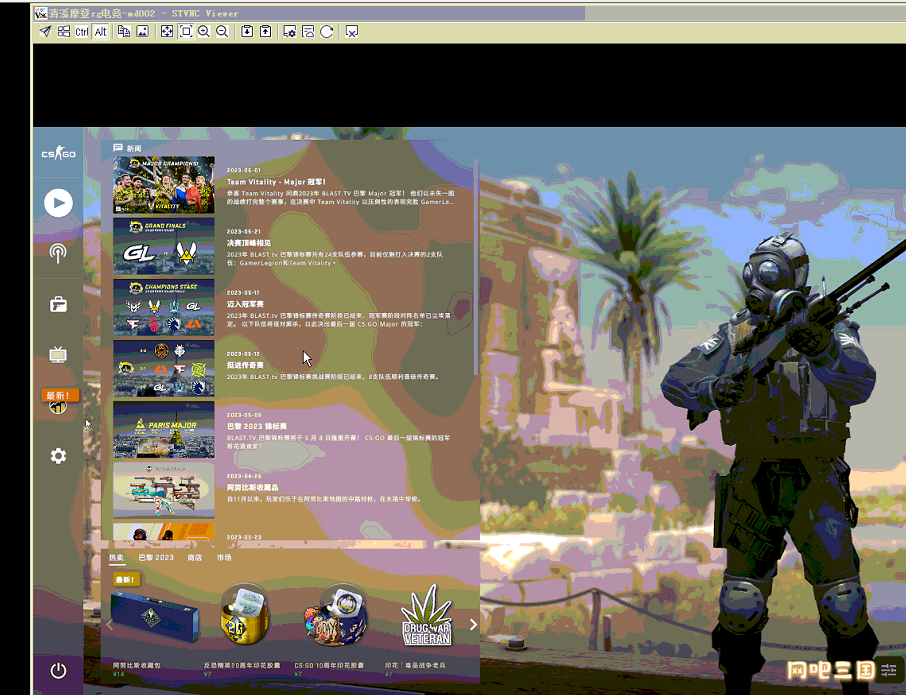906x695 pixels.
Task: Click the orange 最新! badge in sidebar
Action: coord(59,395)
